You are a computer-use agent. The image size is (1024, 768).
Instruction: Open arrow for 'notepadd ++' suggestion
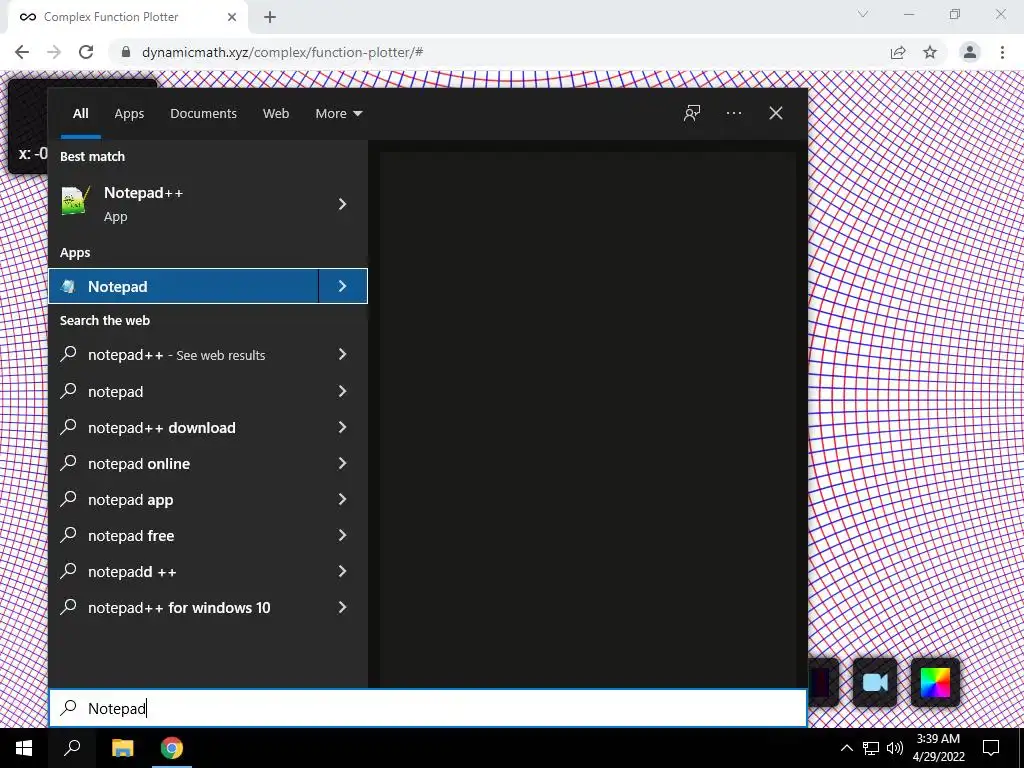(342, 571)
